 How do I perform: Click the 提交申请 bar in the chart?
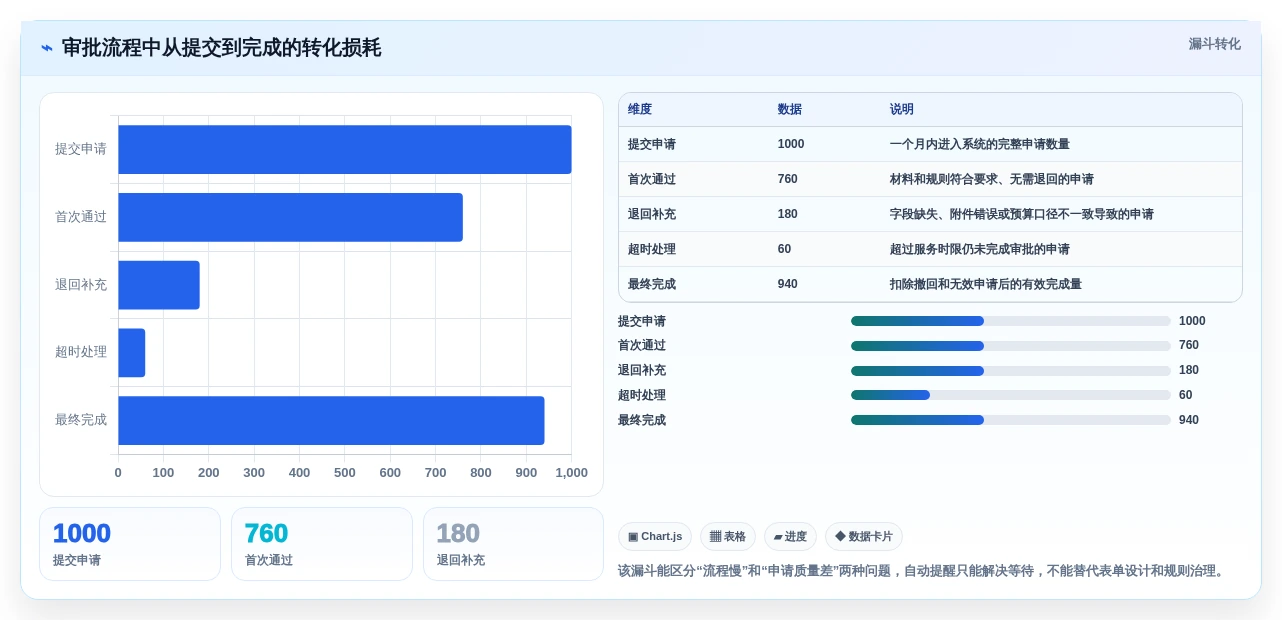(x=345, y=149)
